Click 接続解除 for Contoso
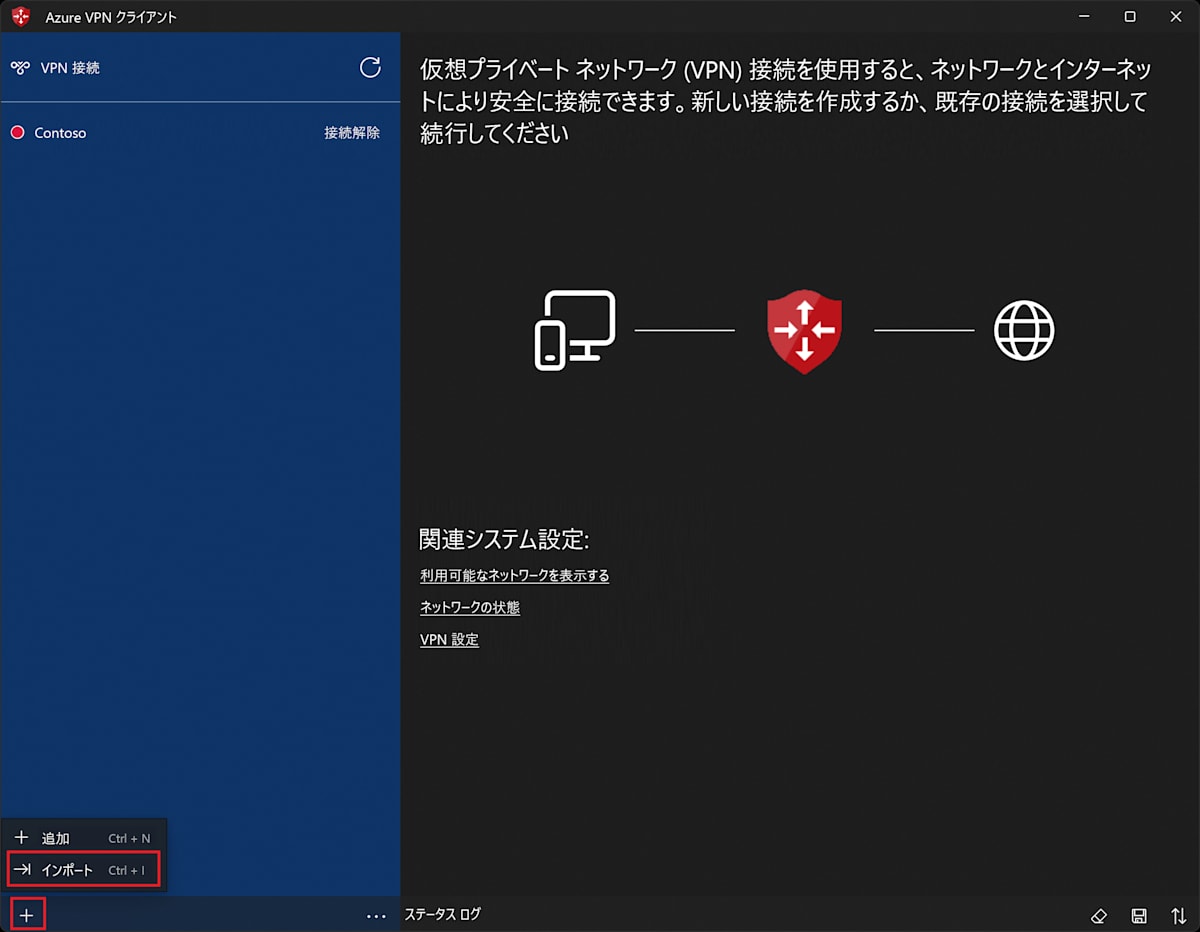 (x=352, y=132)
